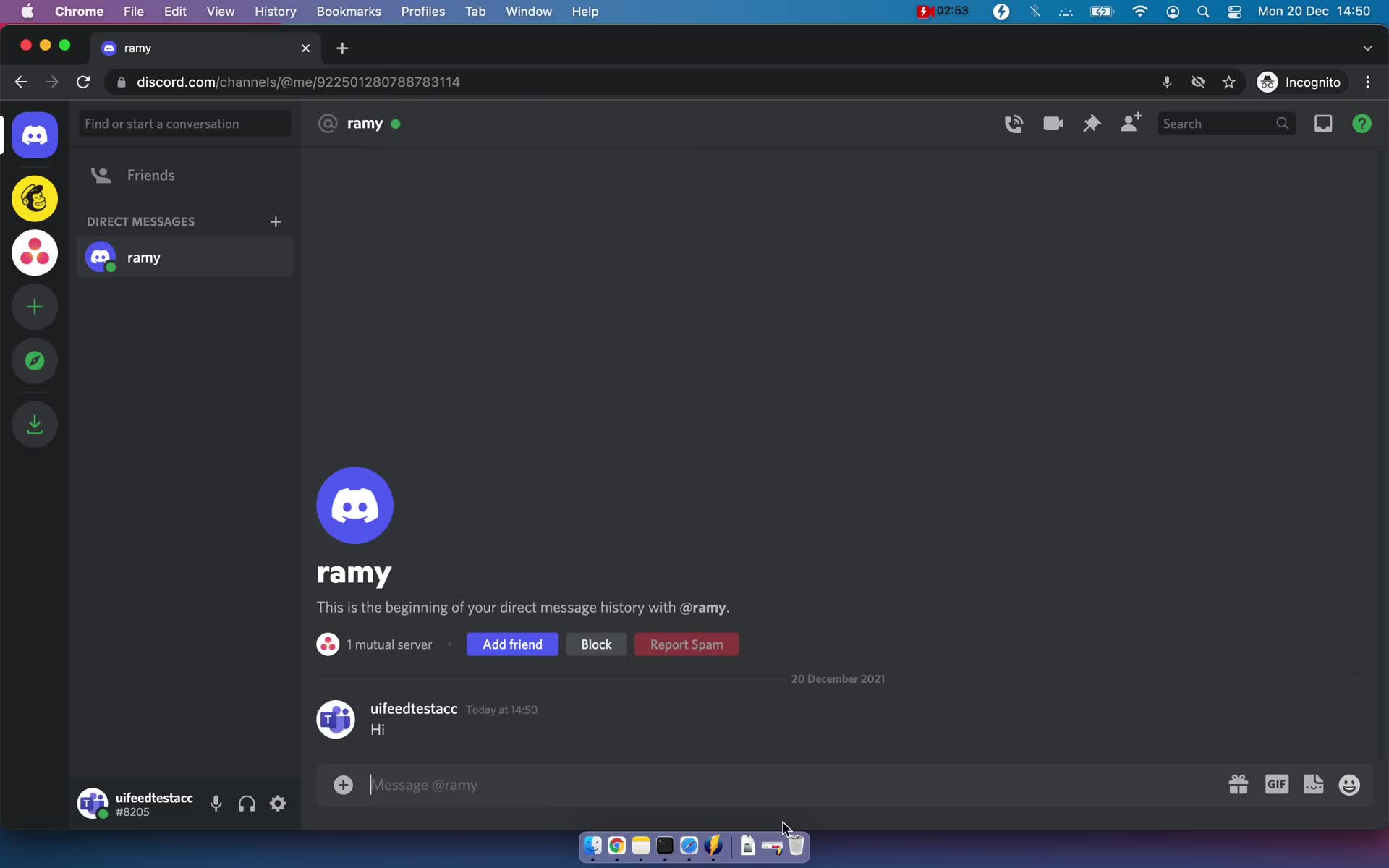Open Chrome Edit menu

point(175,12)
